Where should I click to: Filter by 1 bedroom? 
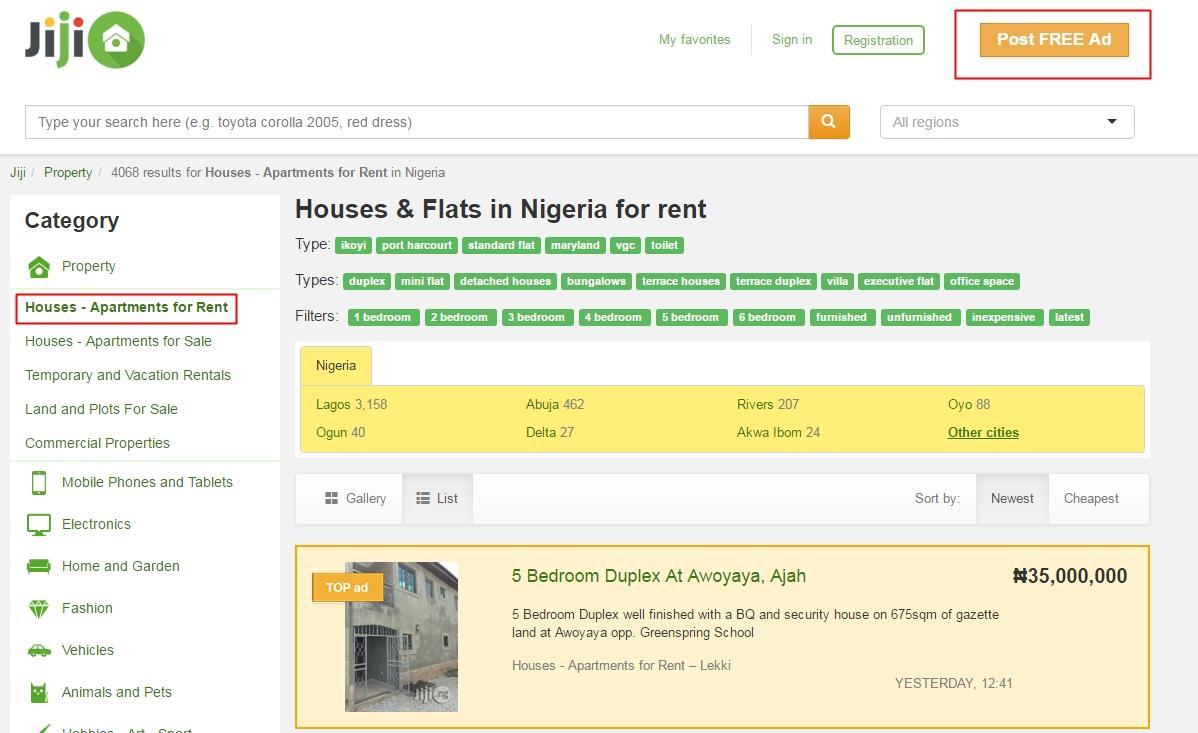[384, 317]
